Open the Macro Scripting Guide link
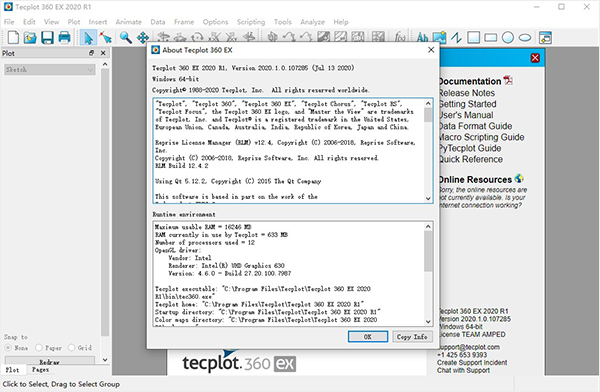600x392 pixels. [481, 137]
